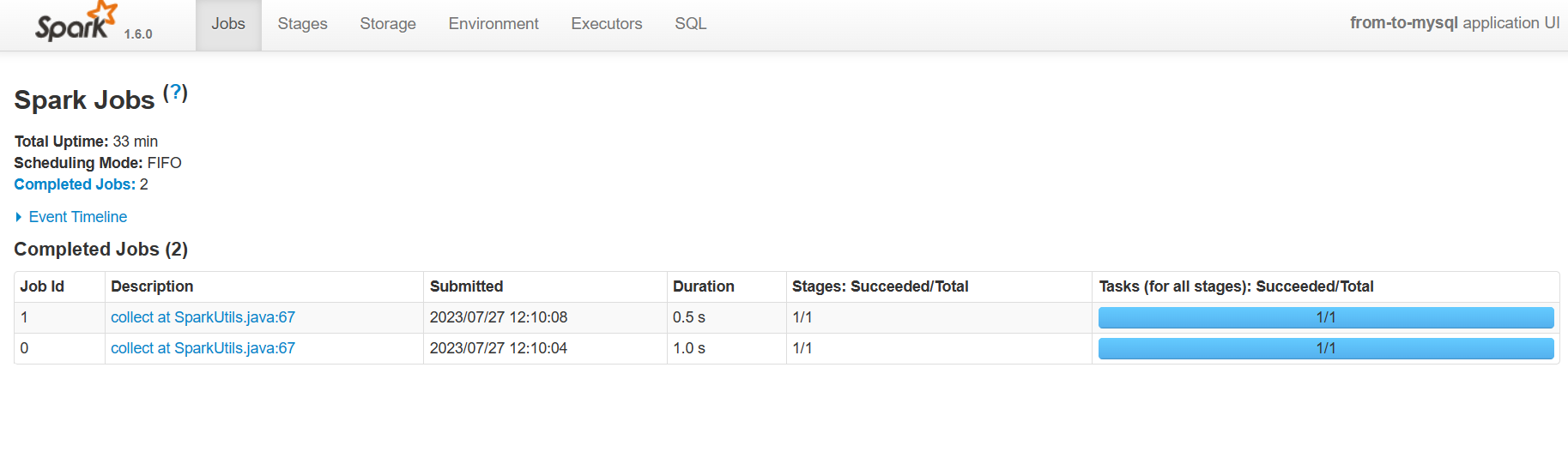Screen dimensions: 1568x476
Task: Sort jobs by Submitted column header
Action: tap(466, 286)
